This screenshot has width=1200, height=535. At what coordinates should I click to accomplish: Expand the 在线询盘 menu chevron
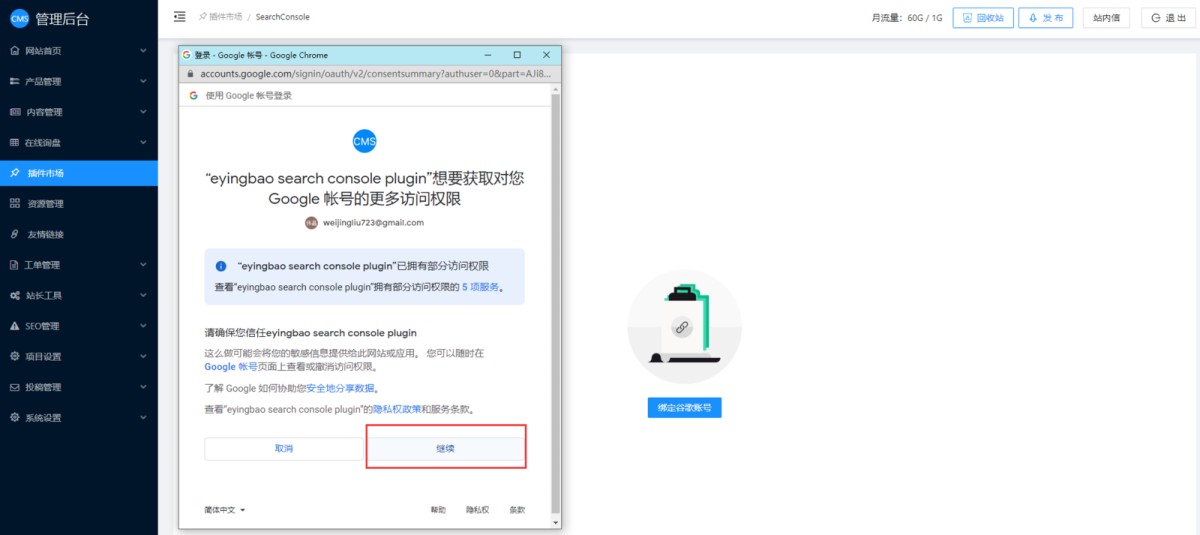click(x=143, y=142)
